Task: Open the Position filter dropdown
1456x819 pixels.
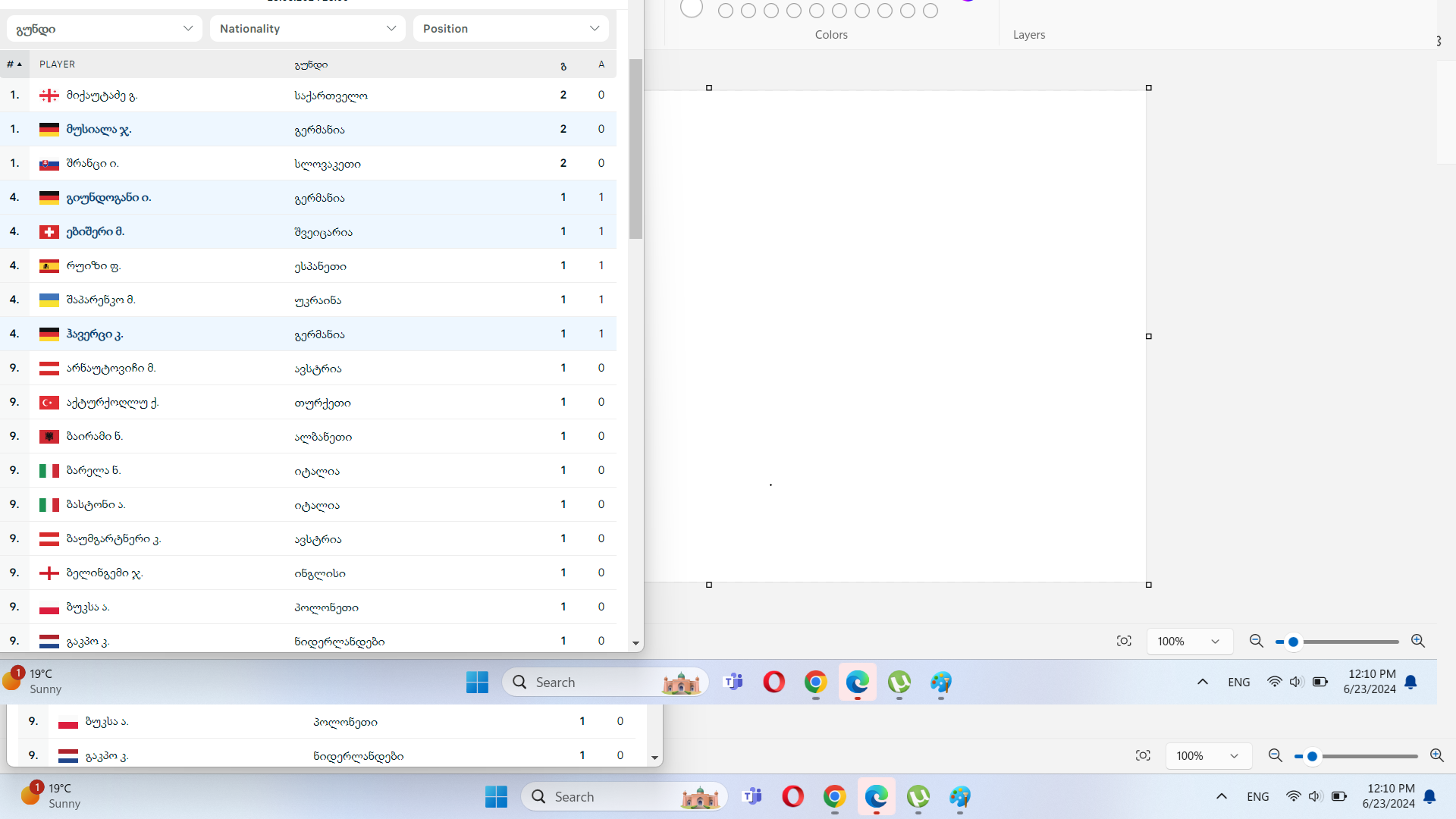Action: [510, 29]
